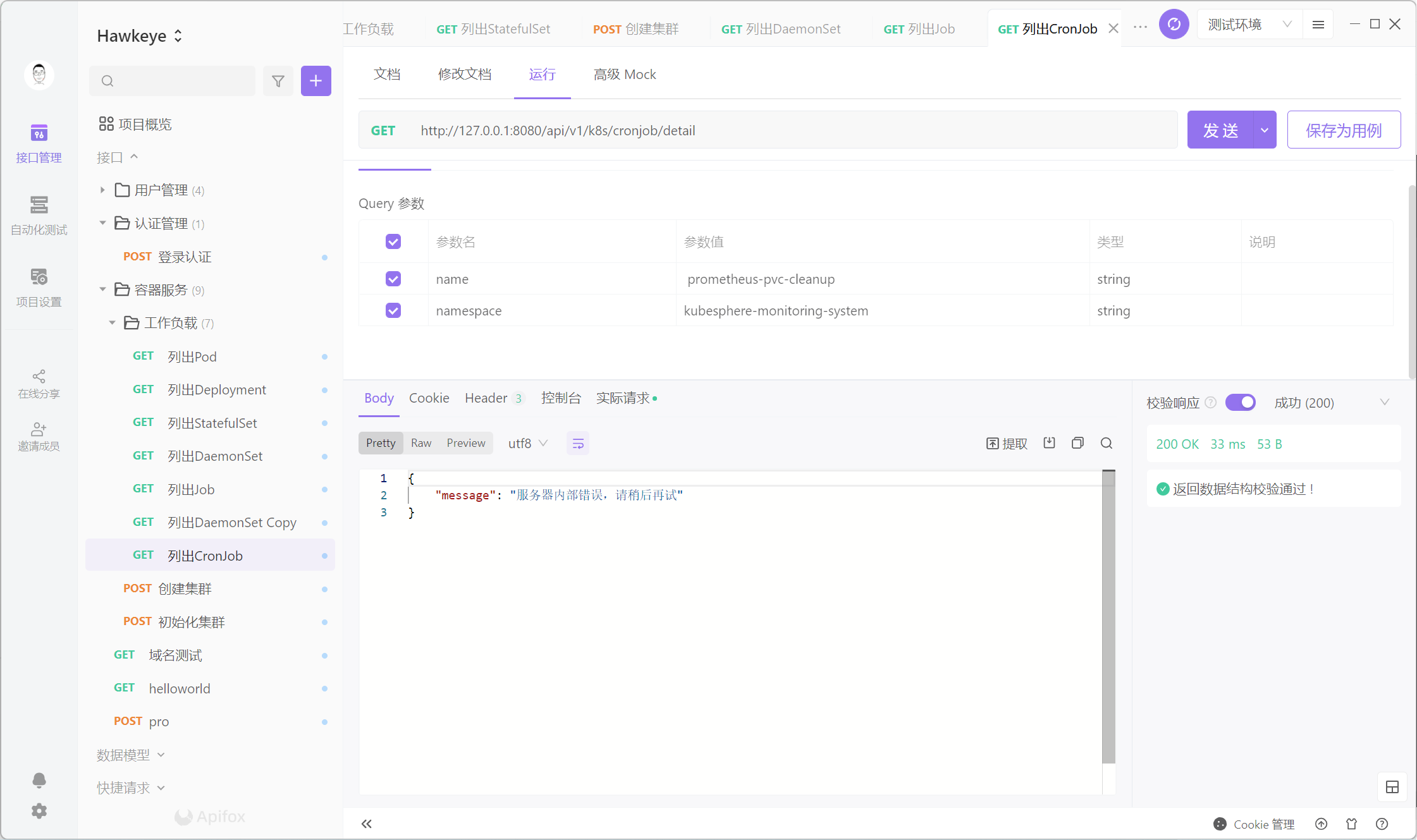Click the tabs overflow ellipsis icon
The width and height of the screenshot is (1417, 840).
[x=1140, y=27]
